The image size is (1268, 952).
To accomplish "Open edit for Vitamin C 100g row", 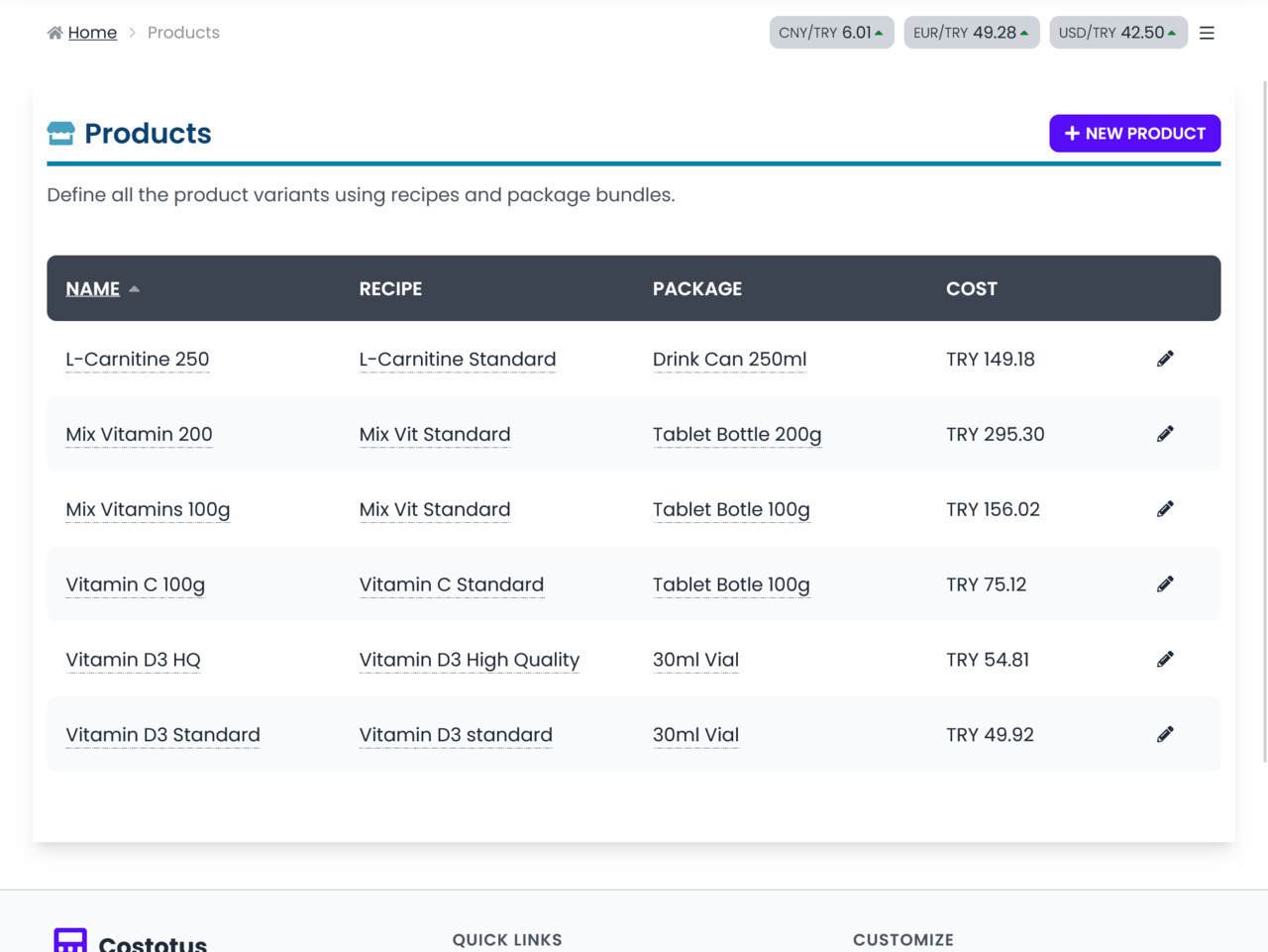I will [1165, 584].
